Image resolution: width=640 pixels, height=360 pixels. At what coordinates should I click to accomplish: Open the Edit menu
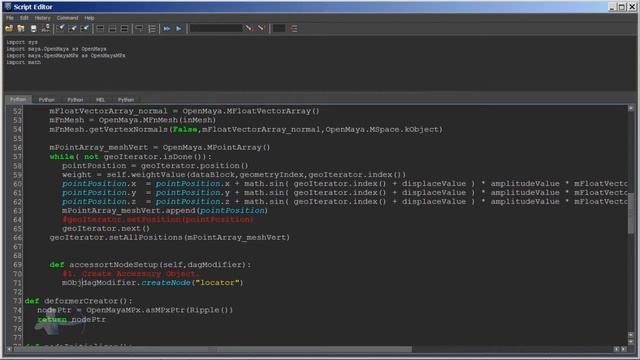pos(24,18)
